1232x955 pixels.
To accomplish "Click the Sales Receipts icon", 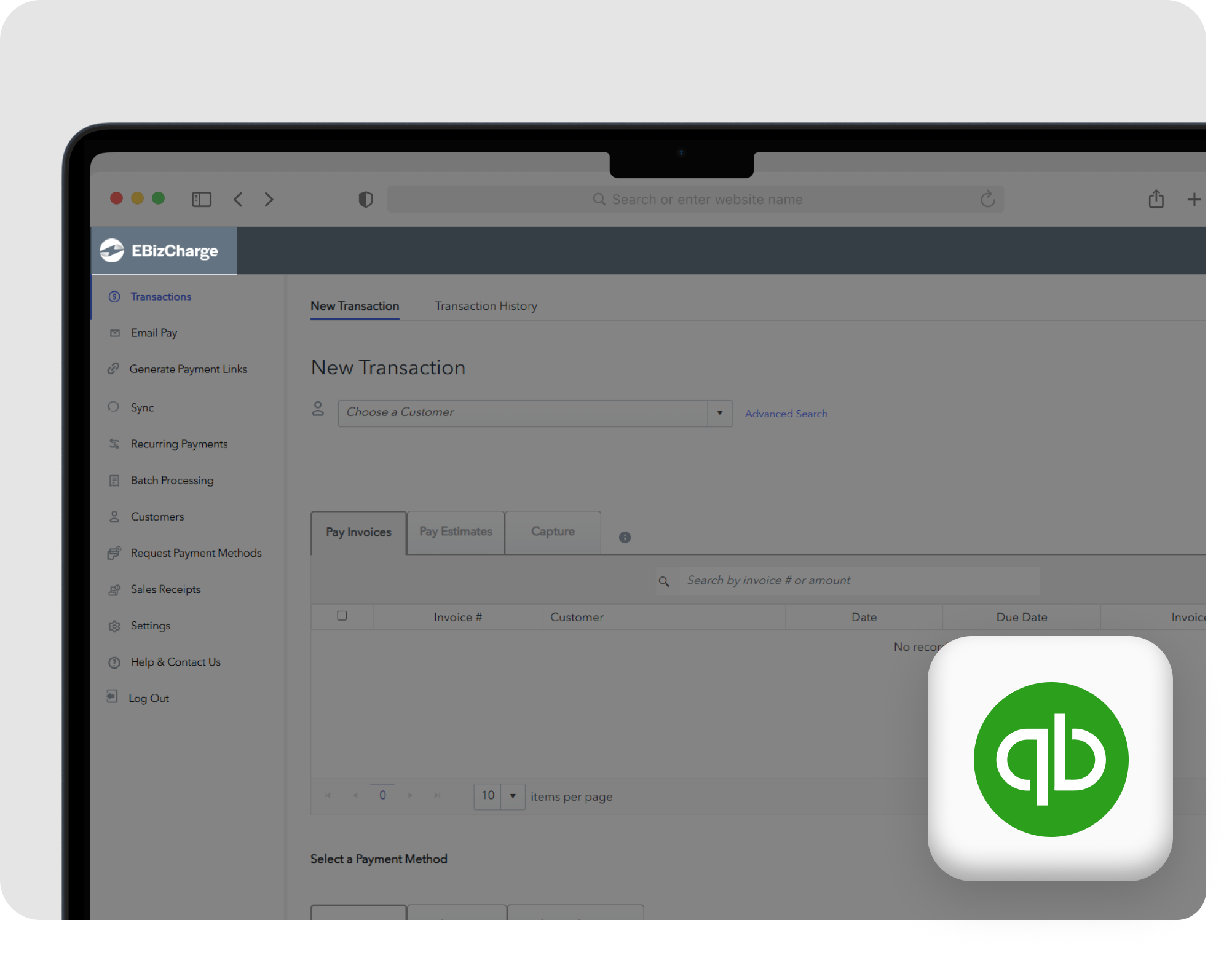I will click(114, 590).
